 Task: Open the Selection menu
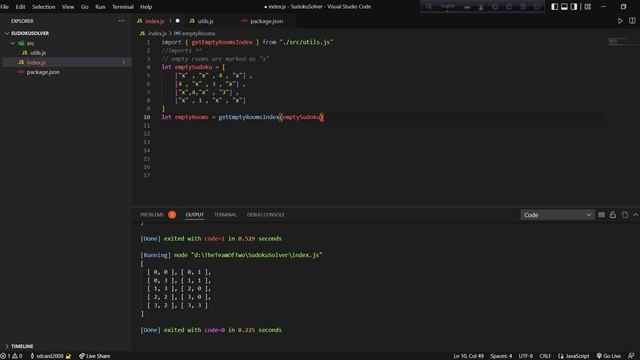(x=43, y=7)
